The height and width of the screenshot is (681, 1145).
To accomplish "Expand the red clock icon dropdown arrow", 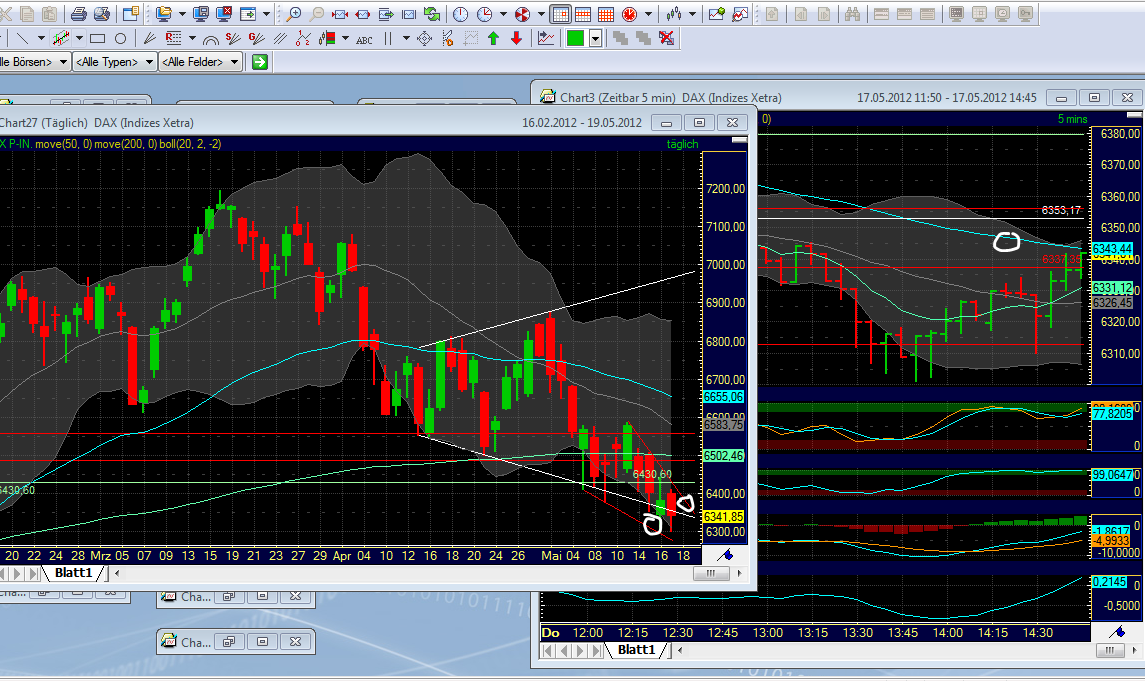I will (648, 14).
